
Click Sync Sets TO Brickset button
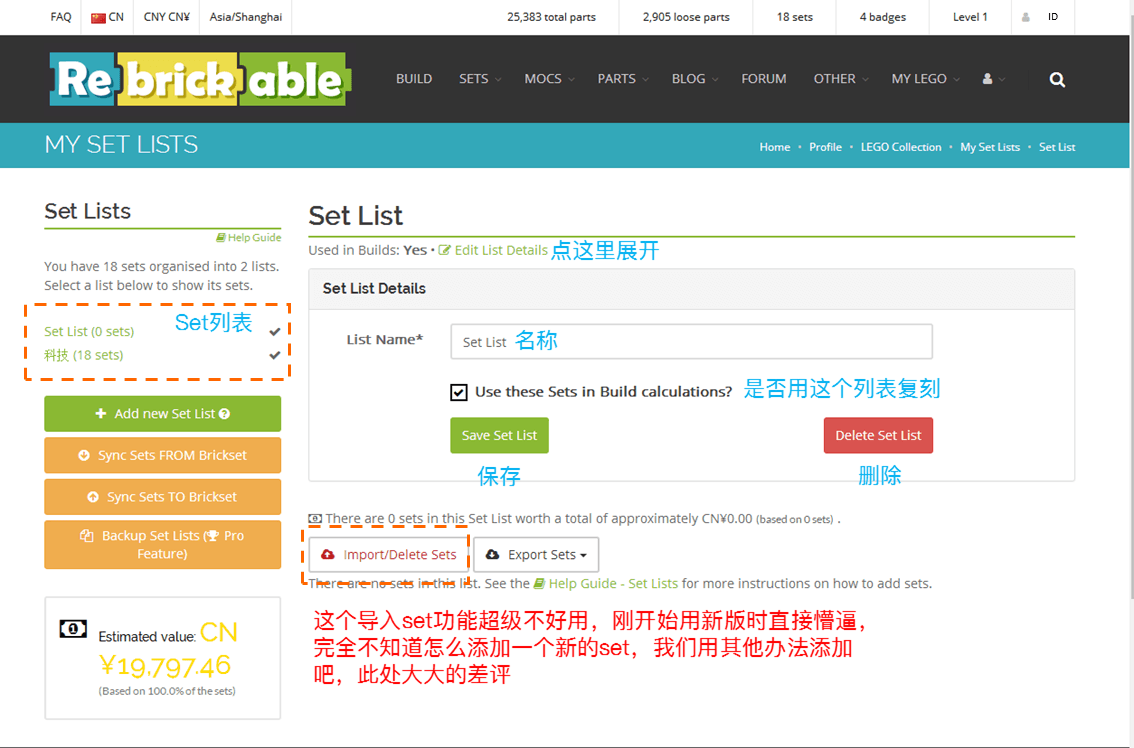pos(163,497)
